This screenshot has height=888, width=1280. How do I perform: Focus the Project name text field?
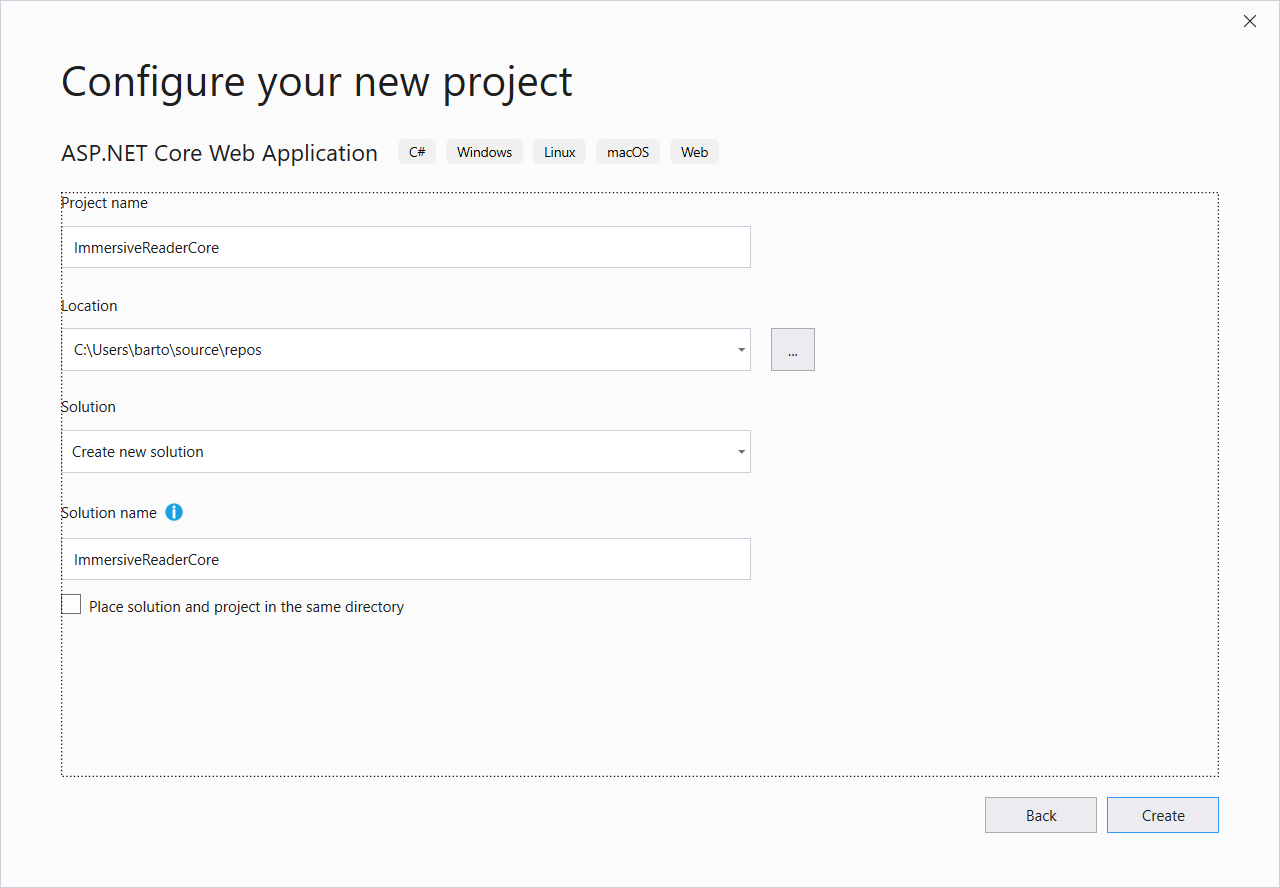(405, 247)
